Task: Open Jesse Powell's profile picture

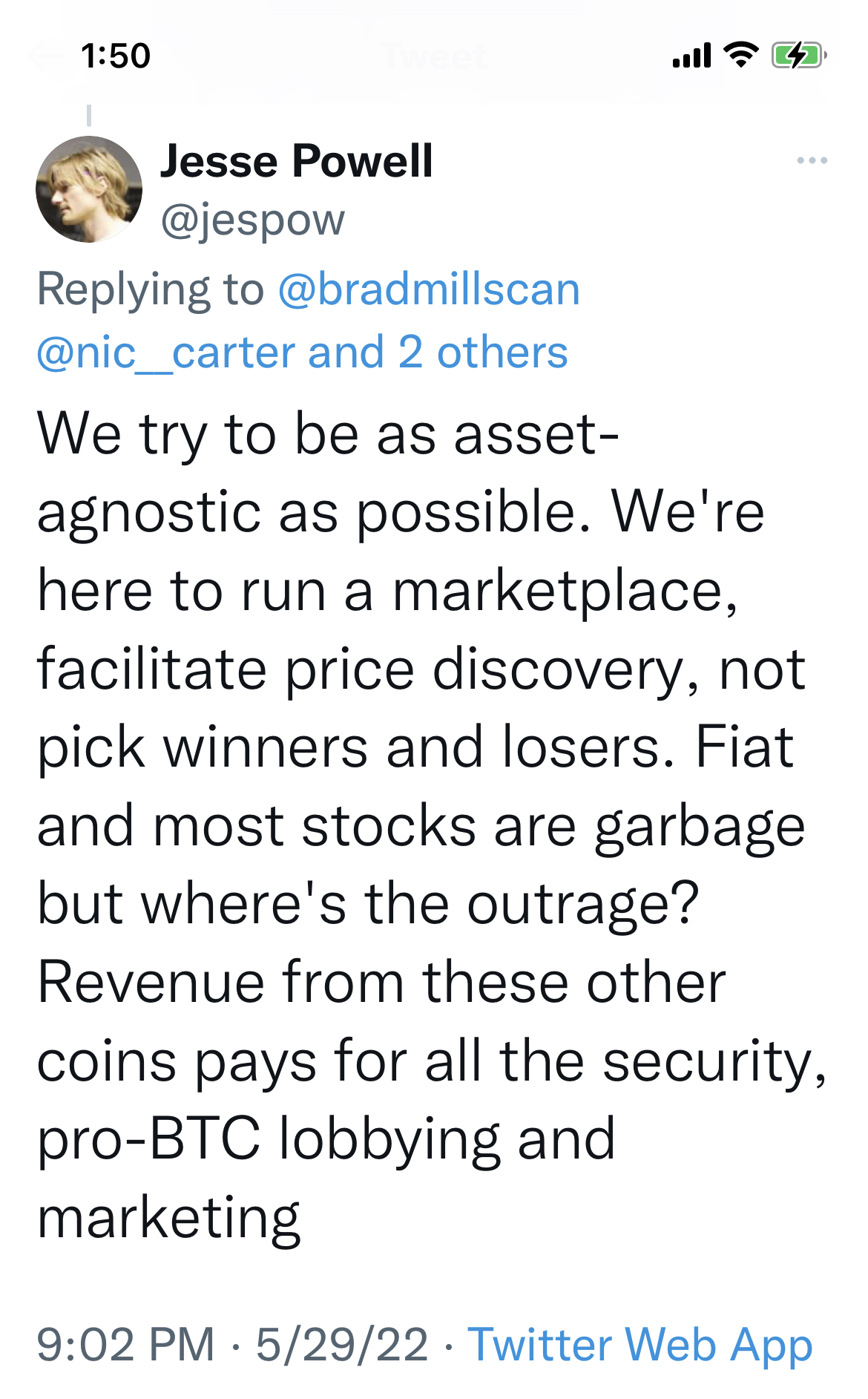Action: point(89,189)
